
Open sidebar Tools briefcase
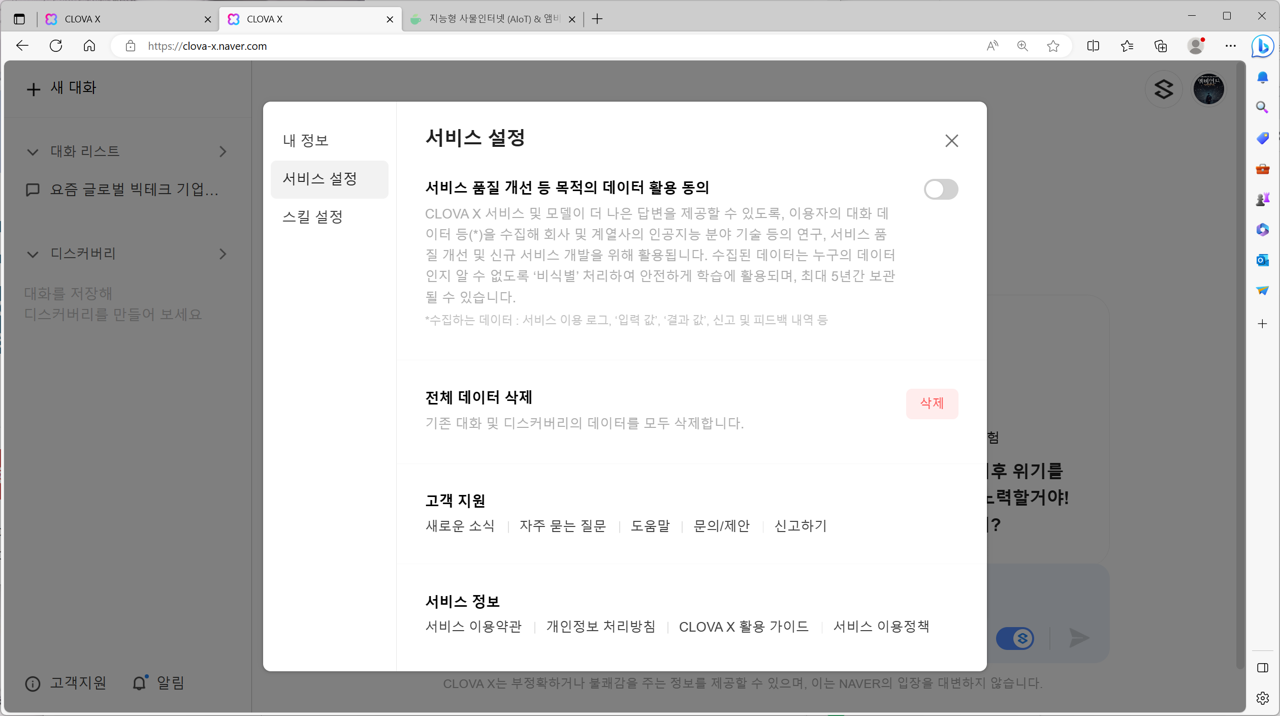click(1262, 169)
